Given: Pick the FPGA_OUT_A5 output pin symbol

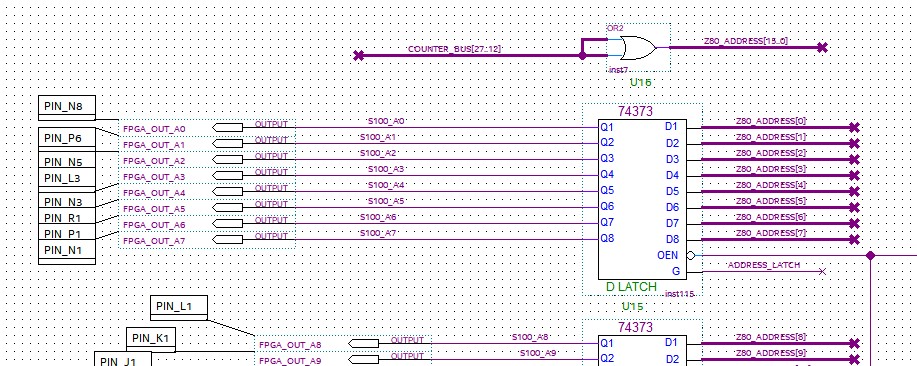Looking at the screenshot, I should click(x=227, y=208).
